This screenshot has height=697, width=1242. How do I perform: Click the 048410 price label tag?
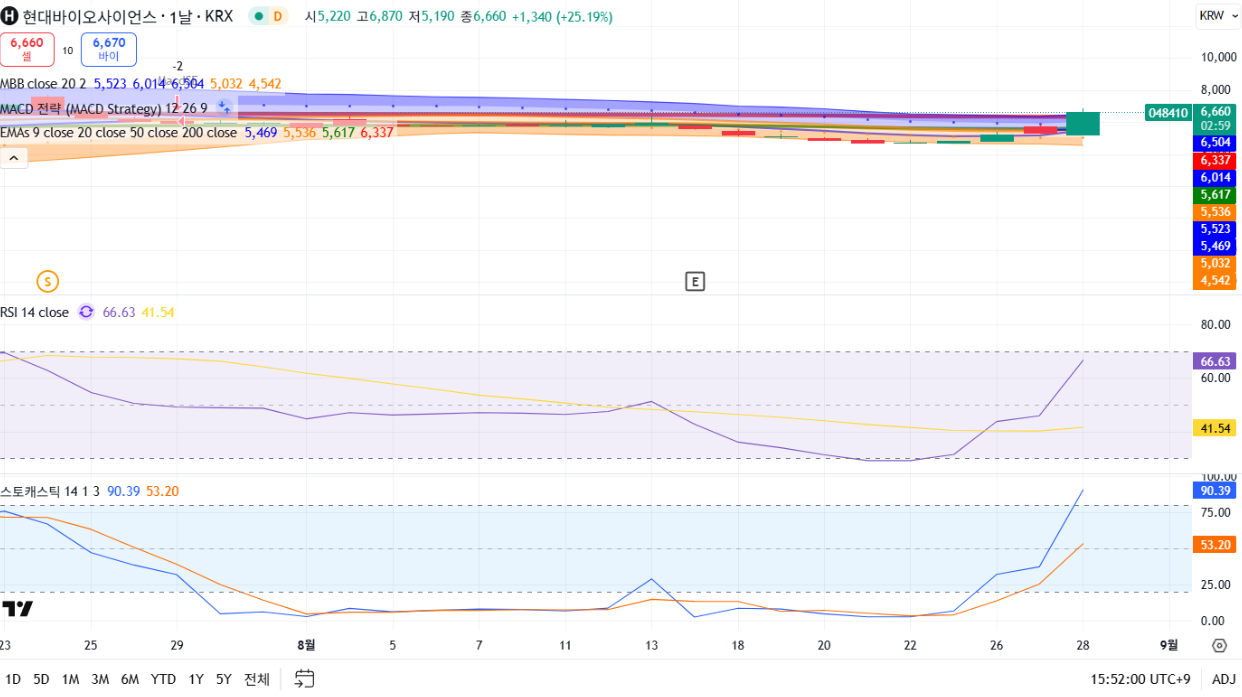1168,113
